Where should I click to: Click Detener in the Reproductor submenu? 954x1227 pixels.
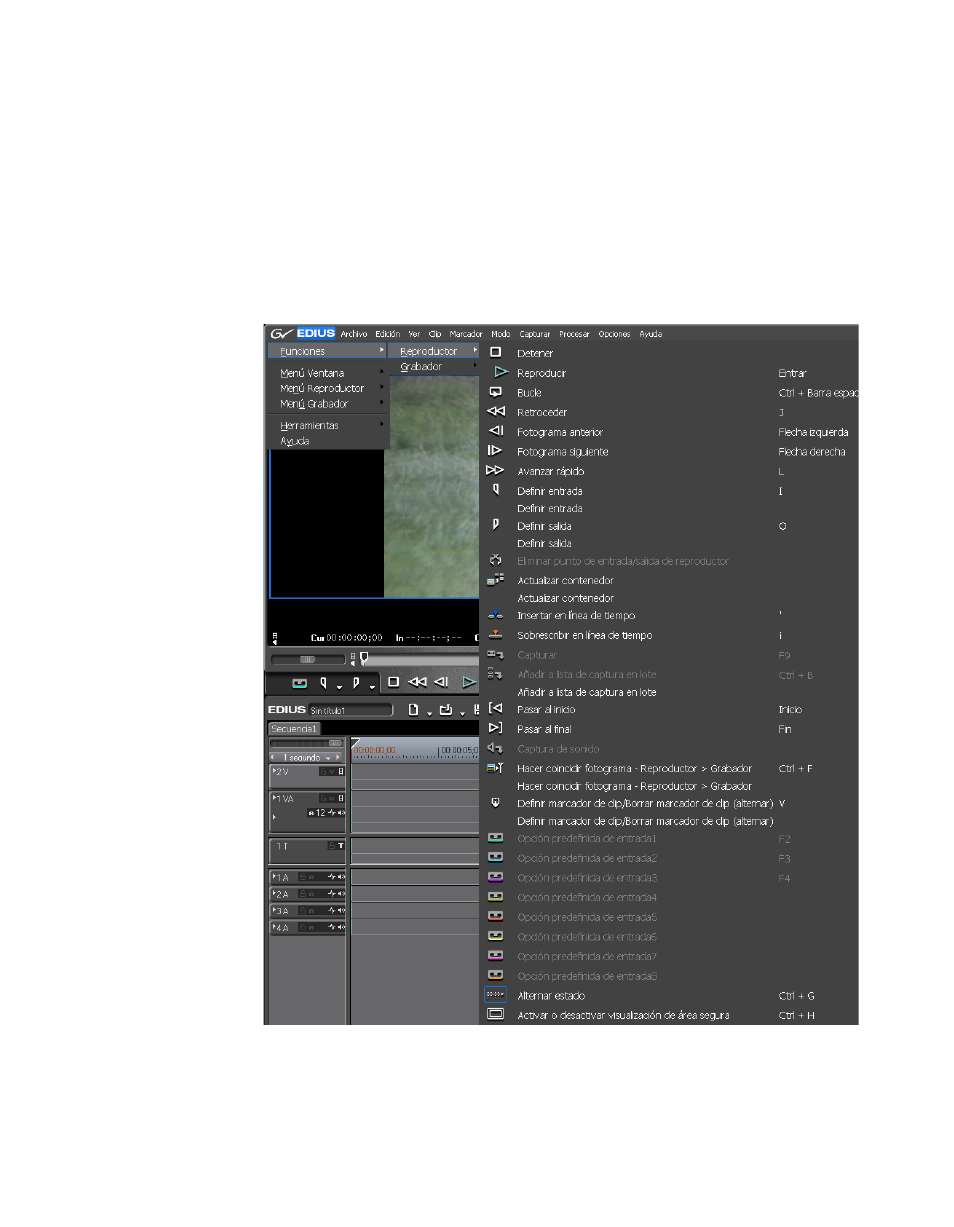pos(535,353)
